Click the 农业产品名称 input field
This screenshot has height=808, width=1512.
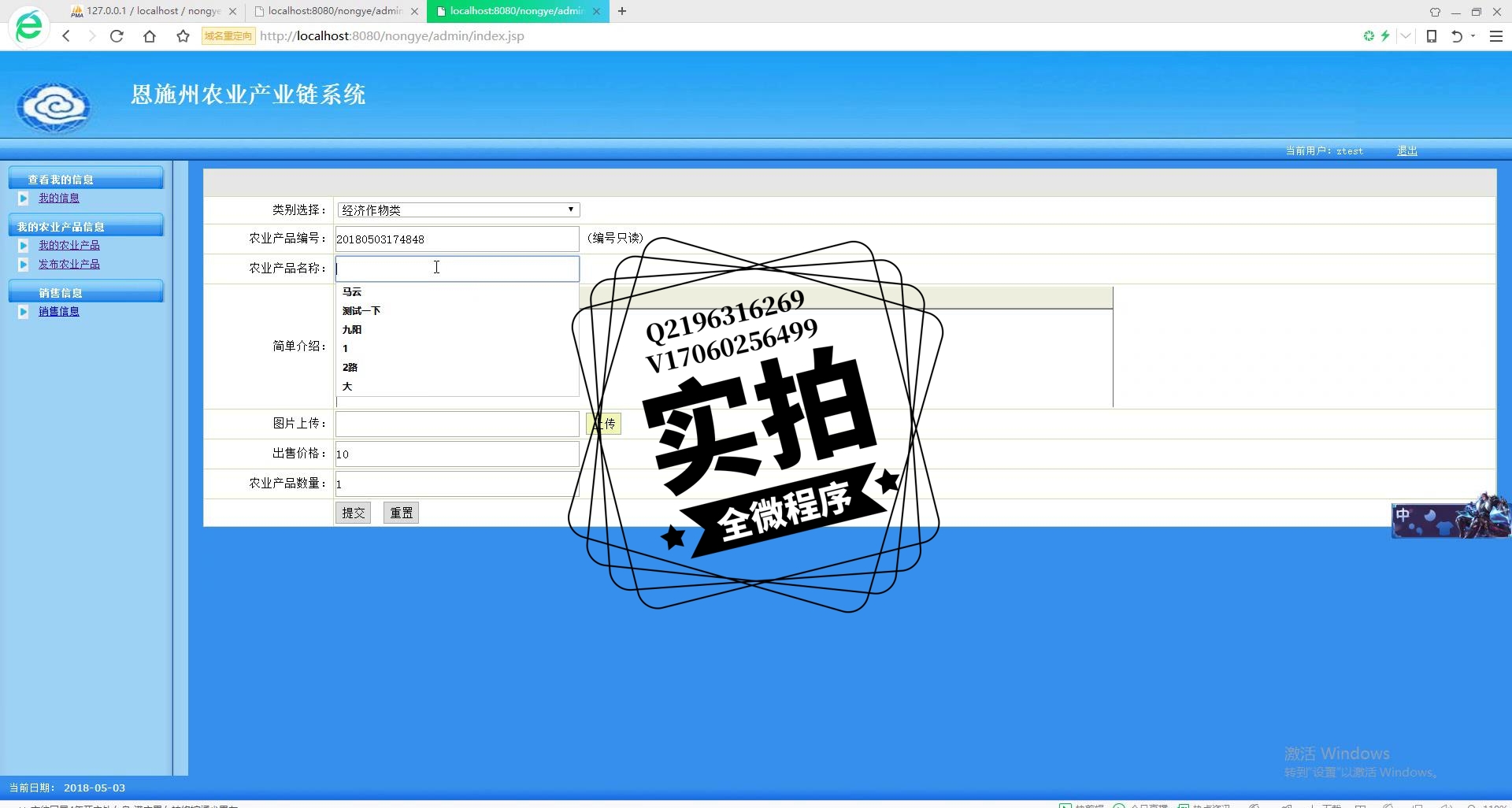pyautogui.click(x=457, y=269)
